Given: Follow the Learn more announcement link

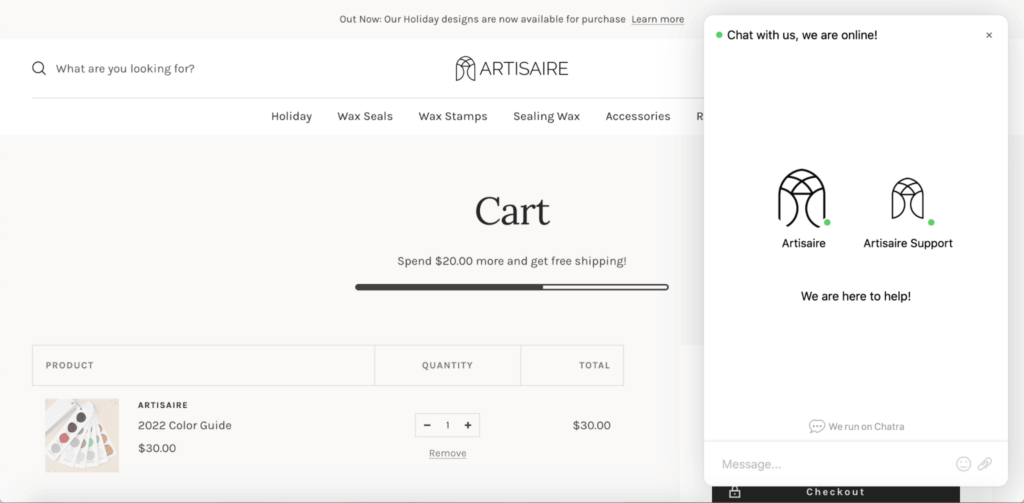Looking at the screenshot, I should pos(657,19).
